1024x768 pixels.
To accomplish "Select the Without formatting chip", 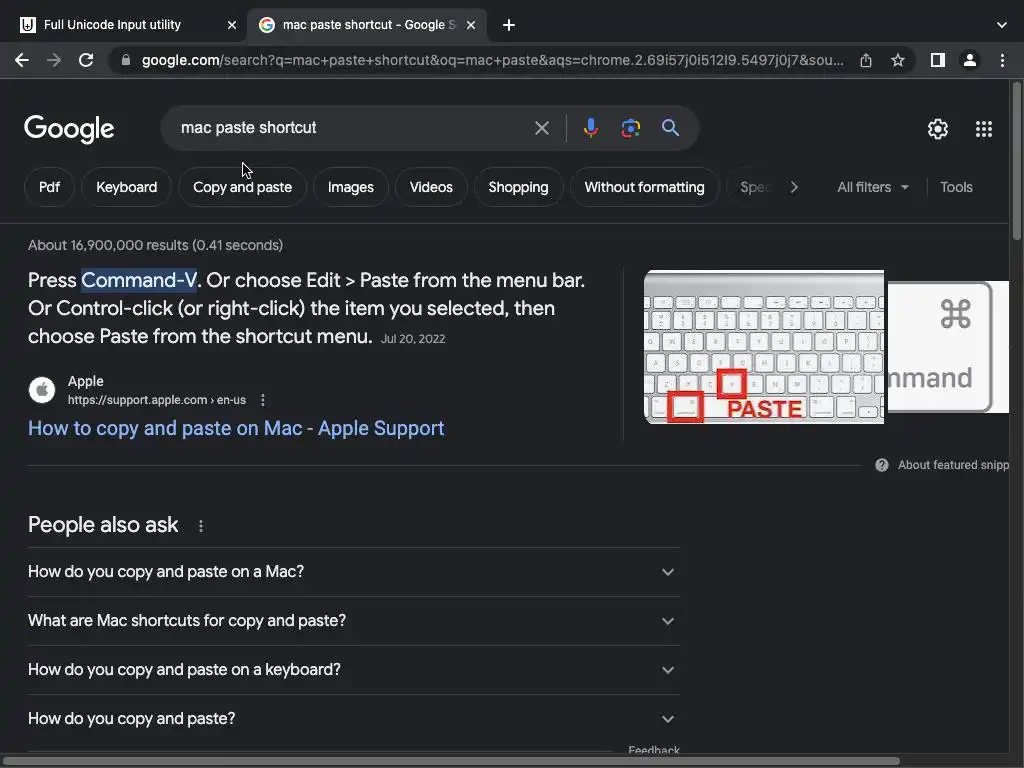I will pyautogui.click(x=645, y=187).
